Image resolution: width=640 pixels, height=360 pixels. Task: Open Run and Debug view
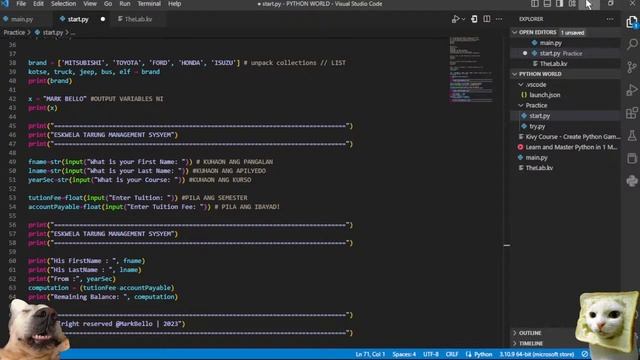[x=632, y=90]
